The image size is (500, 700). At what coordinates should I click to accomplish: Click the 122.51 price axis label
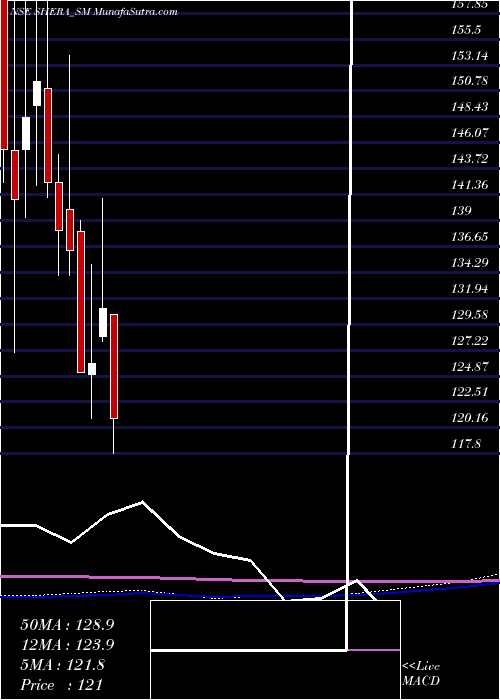click(x=470, y=392)
